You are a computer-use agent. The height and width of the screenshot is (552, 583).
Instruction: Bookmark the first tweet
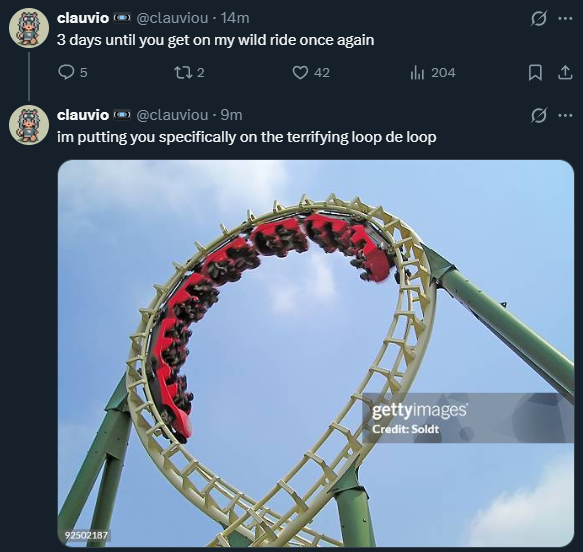[x=535, y=72]
